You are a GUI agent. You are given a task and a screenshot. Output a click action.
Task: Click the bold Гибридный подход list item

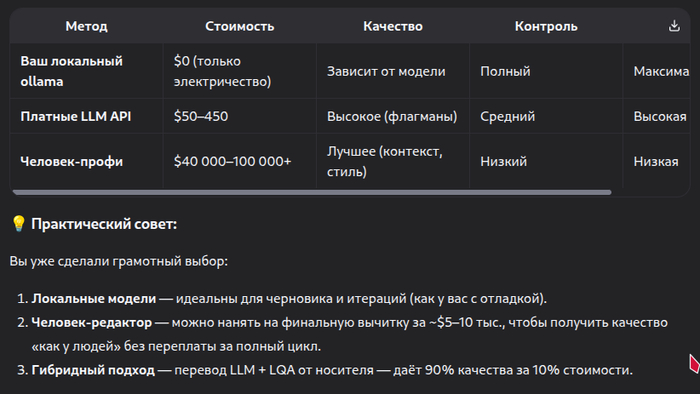(93, 370)
